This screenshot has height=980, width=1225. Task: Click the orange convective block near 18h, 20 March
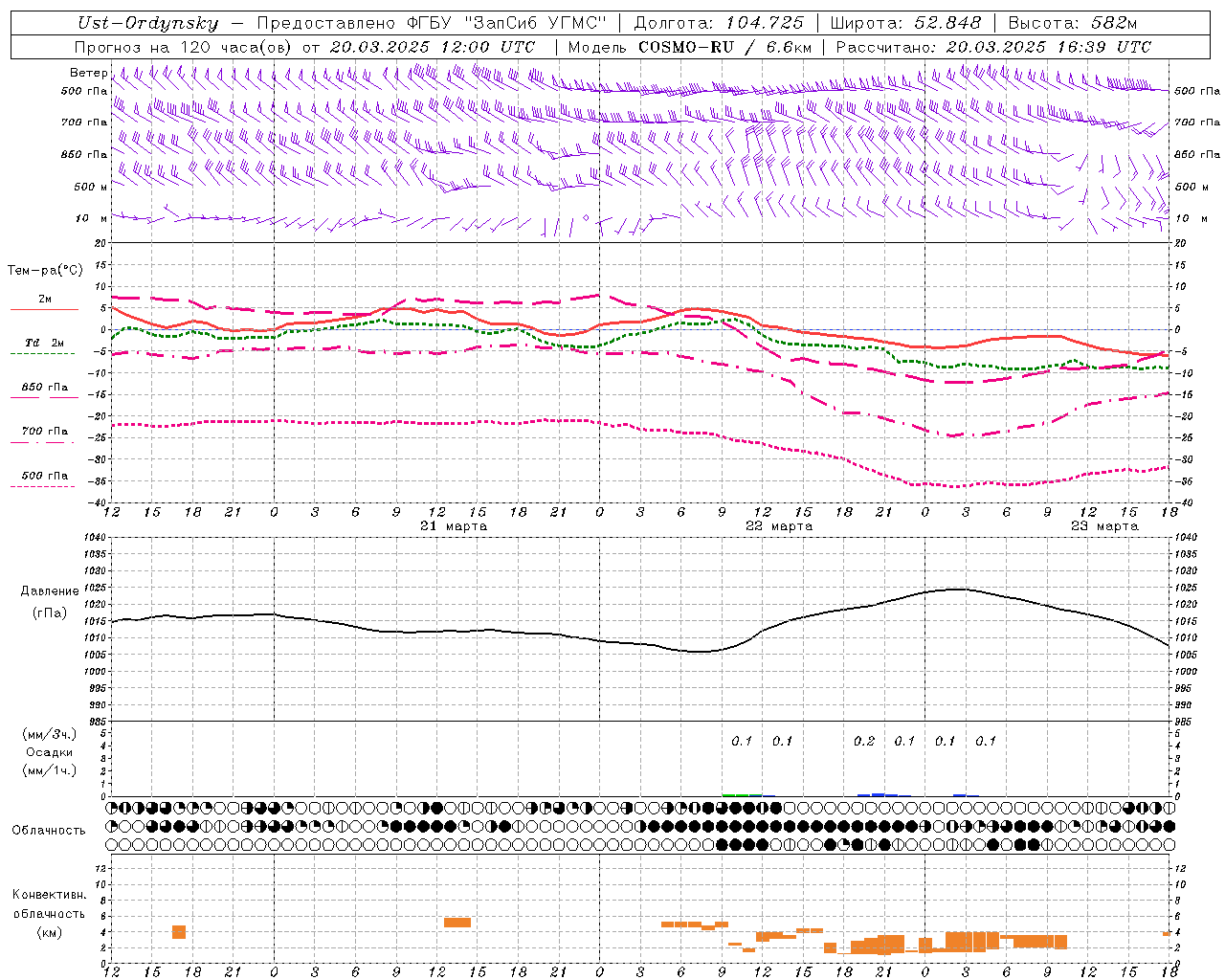pyautogui.click(x=179, y=932)
